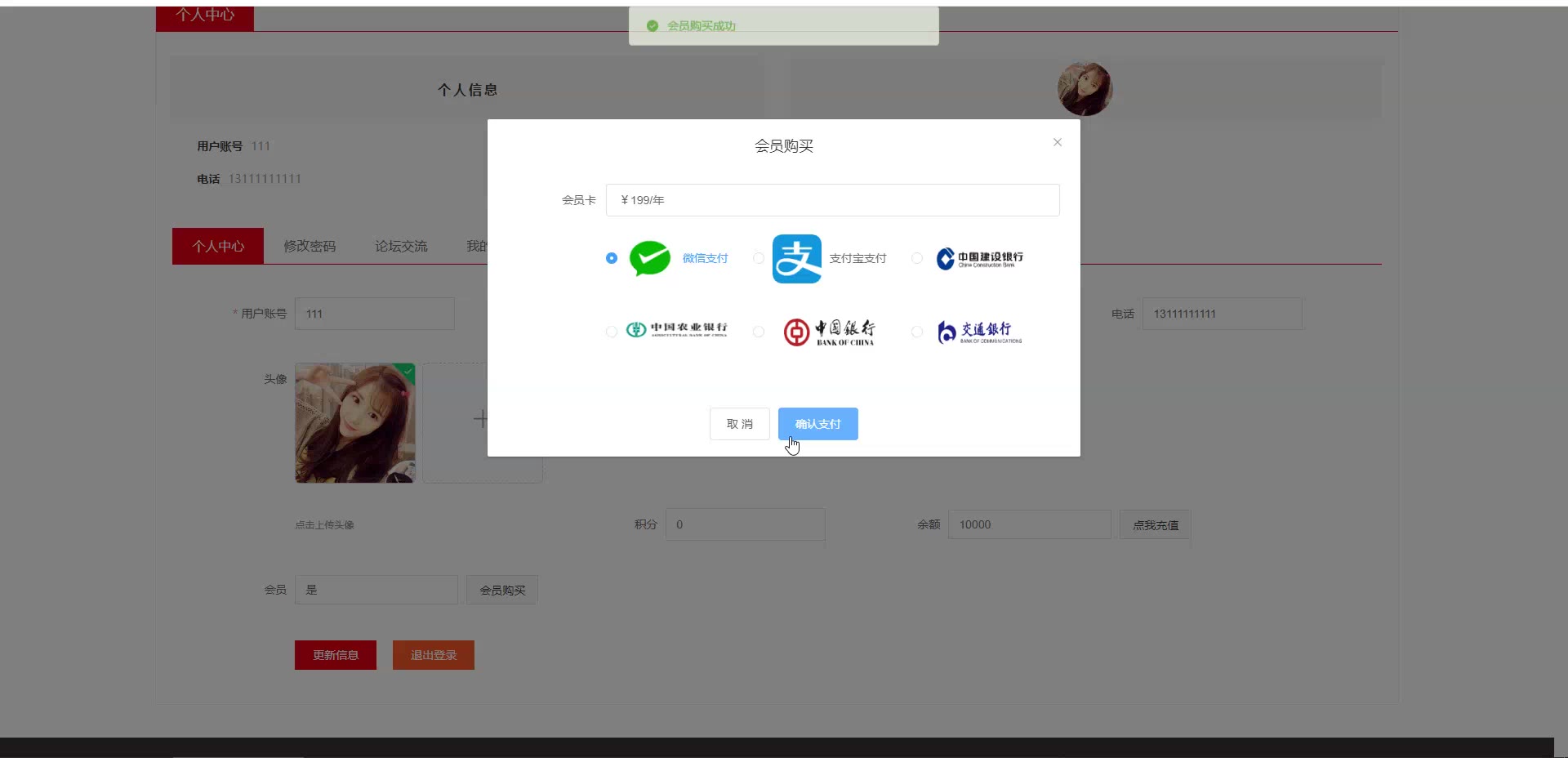The width and height of the screenshot is (1568, 758).
Task: Click the Agricultural Bank of China logo
Action: pos(676,329)
